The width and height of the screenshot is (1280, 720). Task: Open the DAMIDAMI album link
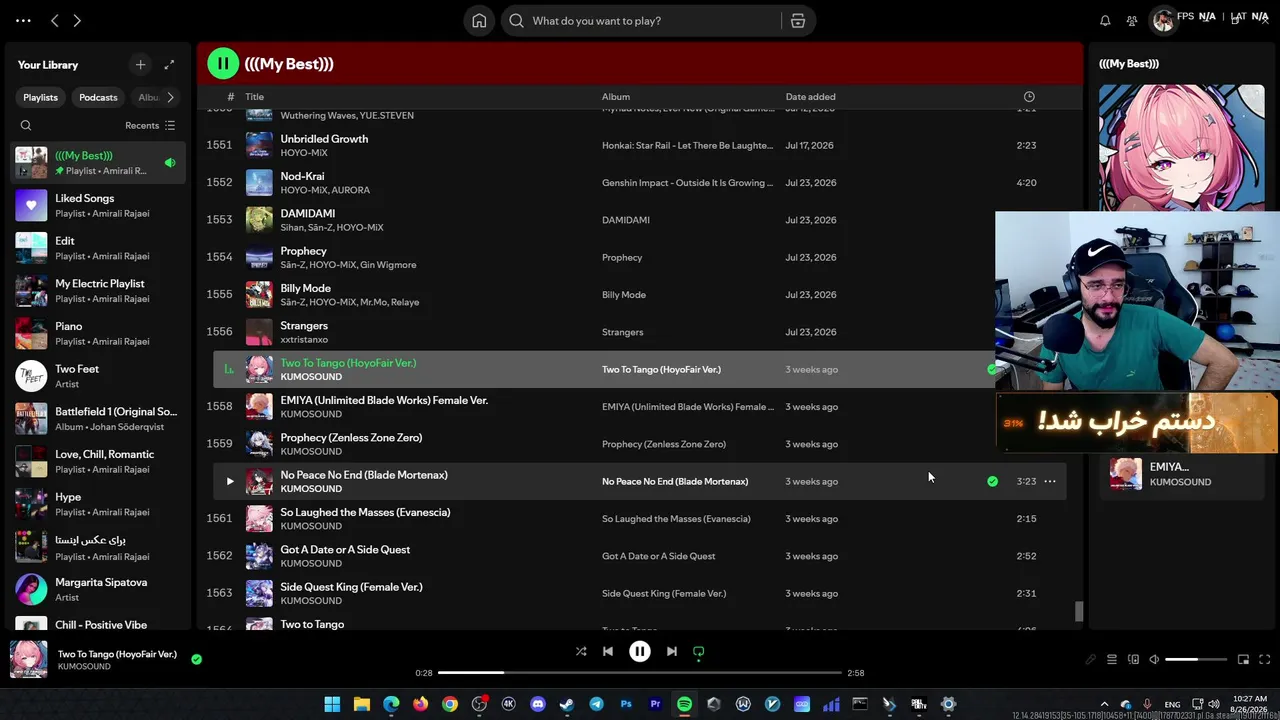pos(626,220)
